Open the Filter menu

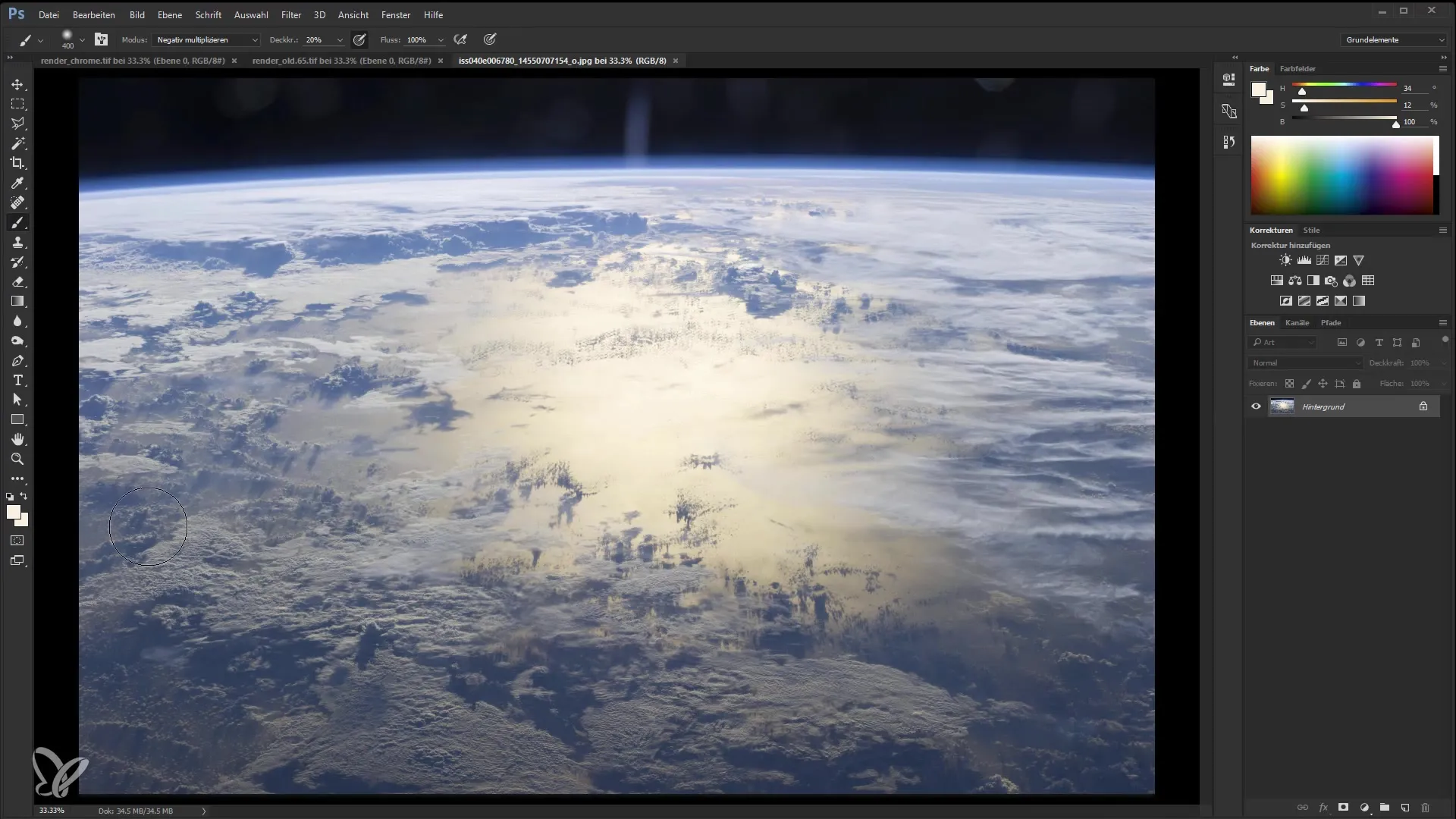coord(290,14)
